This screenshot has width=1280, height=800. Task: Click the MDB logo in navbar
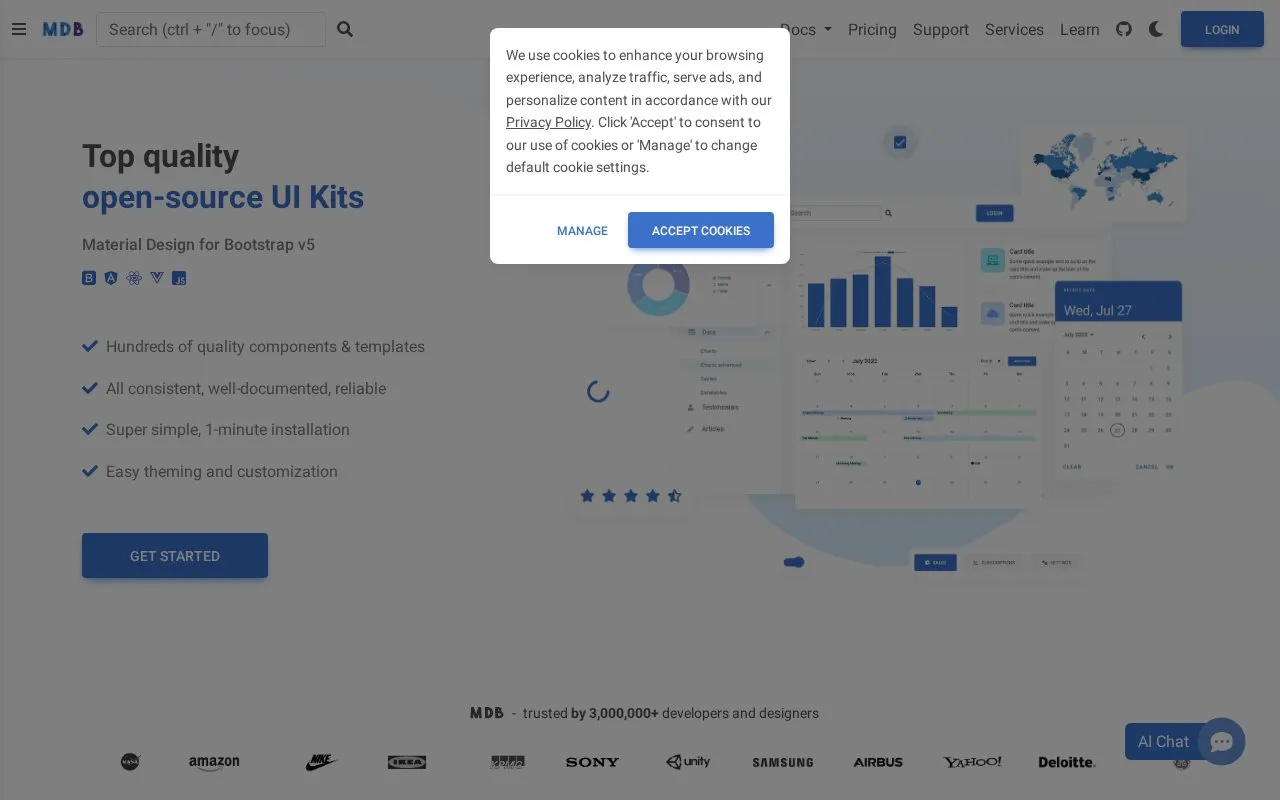tap(63, 29)
